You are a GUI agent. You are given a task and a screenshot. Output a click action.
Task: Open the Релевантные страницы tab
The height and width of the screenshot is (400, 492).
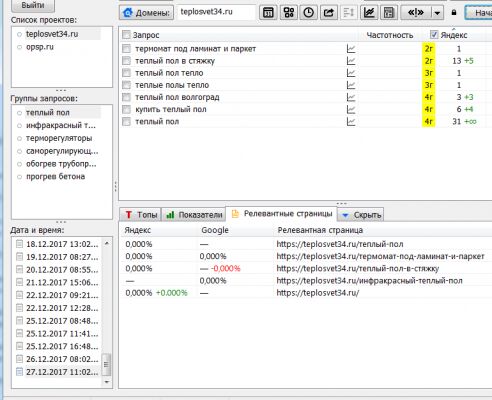coord(282,214)
